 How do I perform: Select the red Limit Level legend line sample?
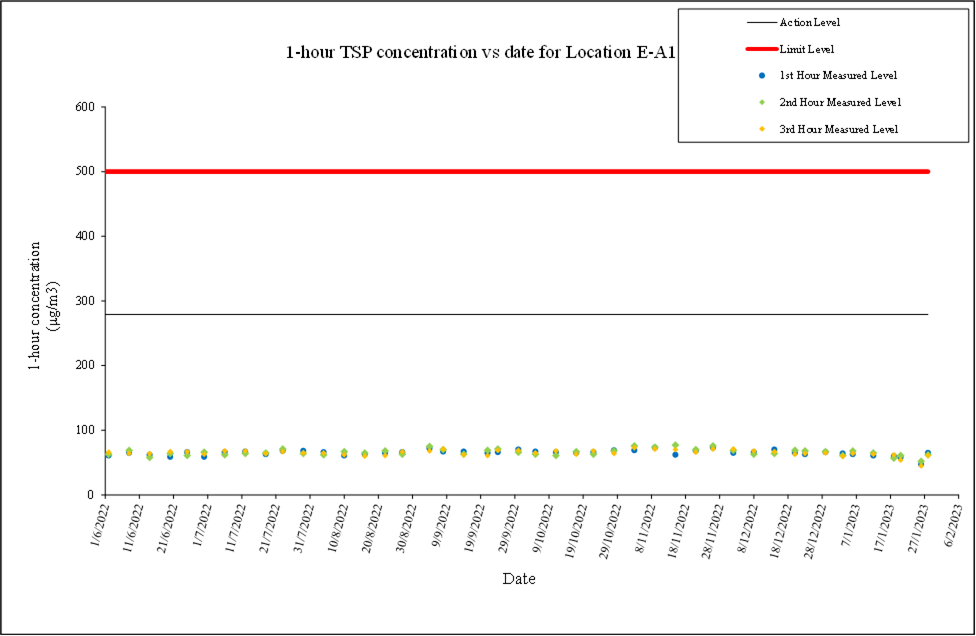(761, 49)
